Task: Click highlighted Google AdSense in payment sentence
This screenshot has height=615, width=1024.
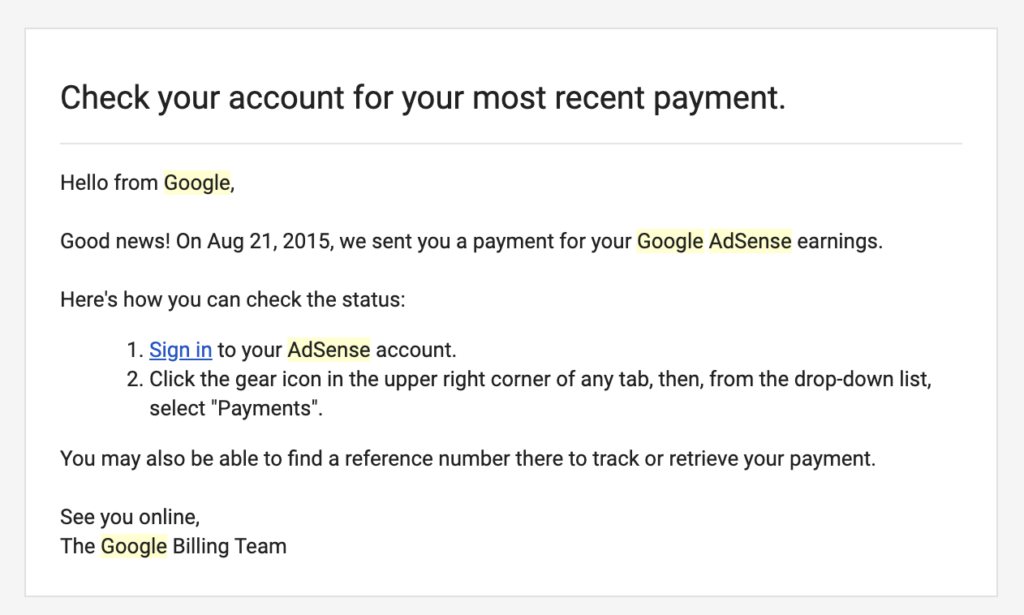Action: (714, 242)
